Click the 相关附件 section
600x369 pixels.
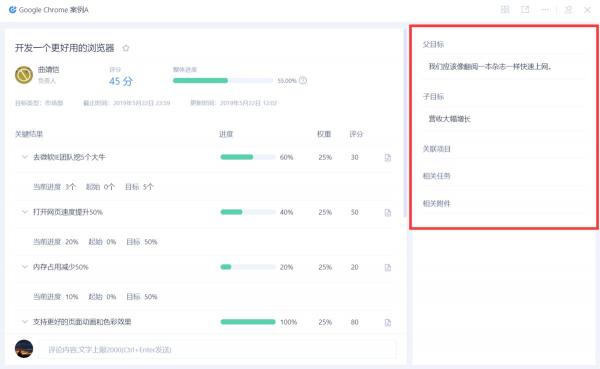click(x=436, y=204)
